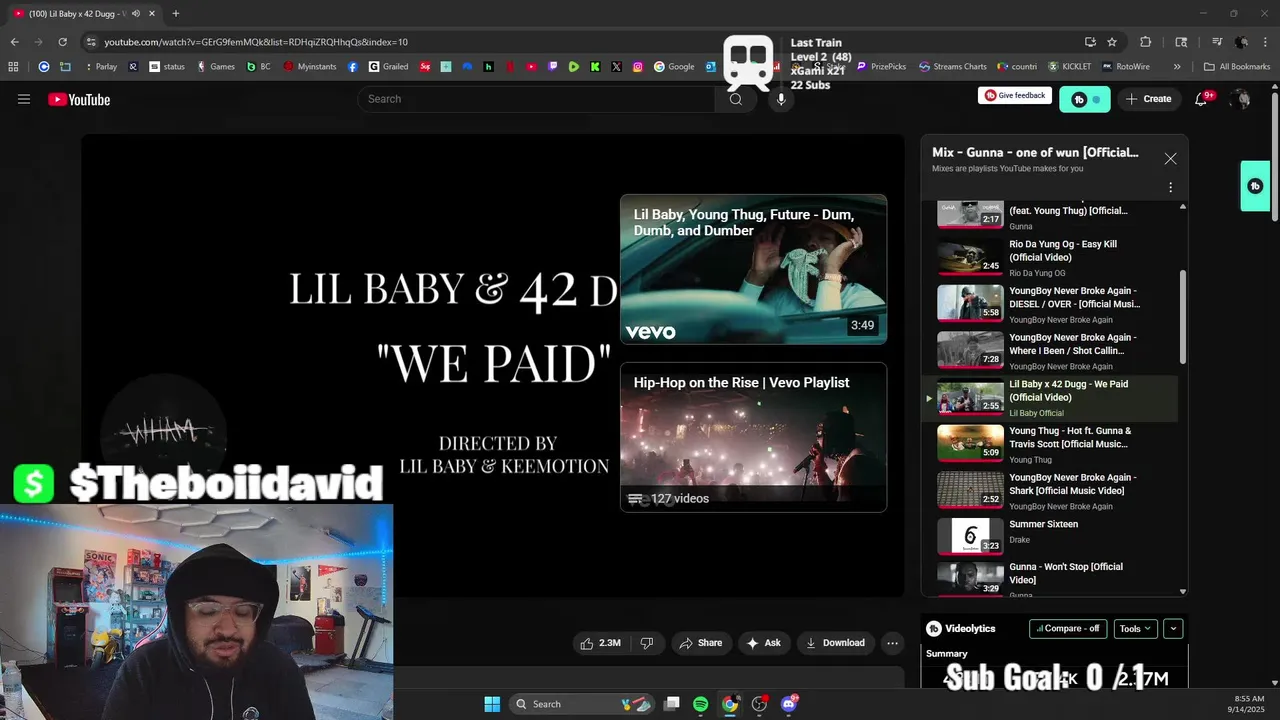The image size is (1280, 720).
Task: Open a new Chrome tab
Action: [x=176, y=14]
